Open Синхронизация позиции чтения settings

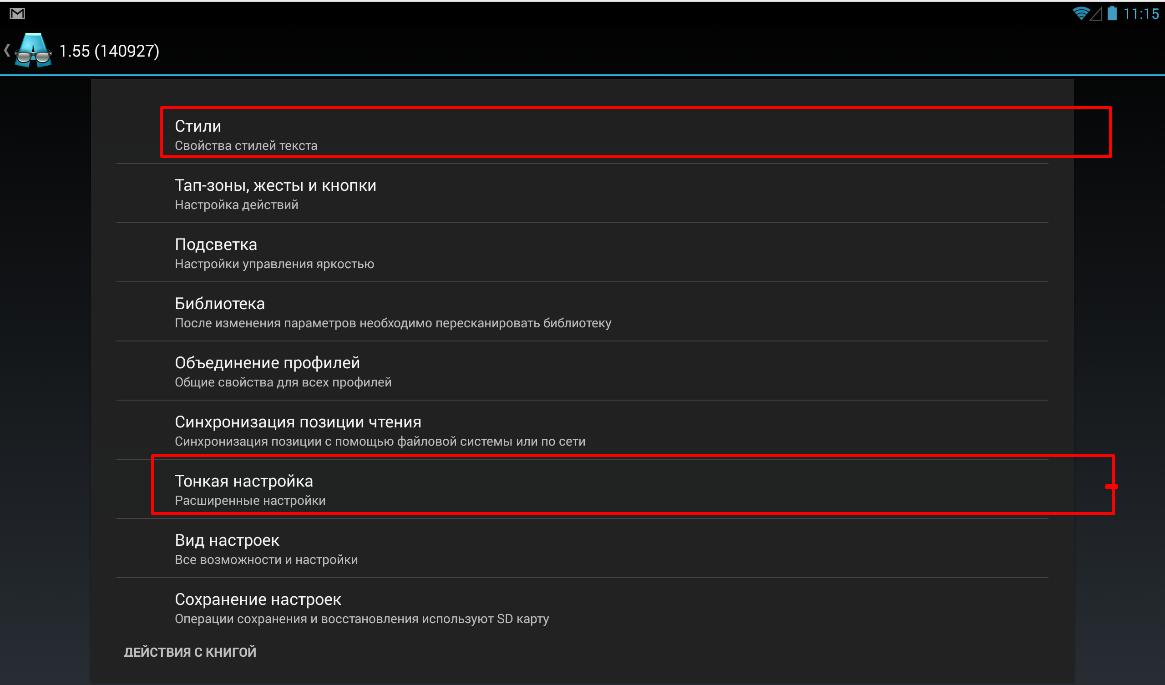(x=582, y=430)
